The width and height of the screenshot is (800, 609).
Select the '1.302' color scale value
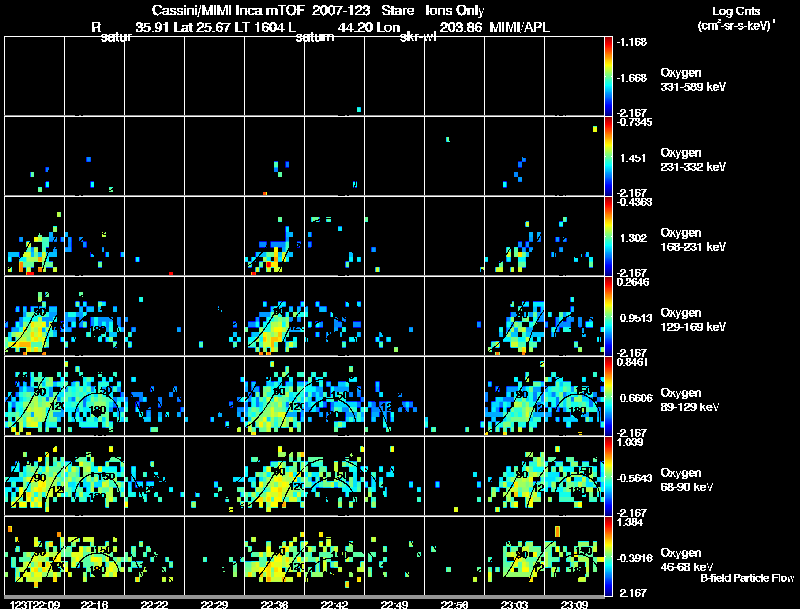(x=633, y=238)
